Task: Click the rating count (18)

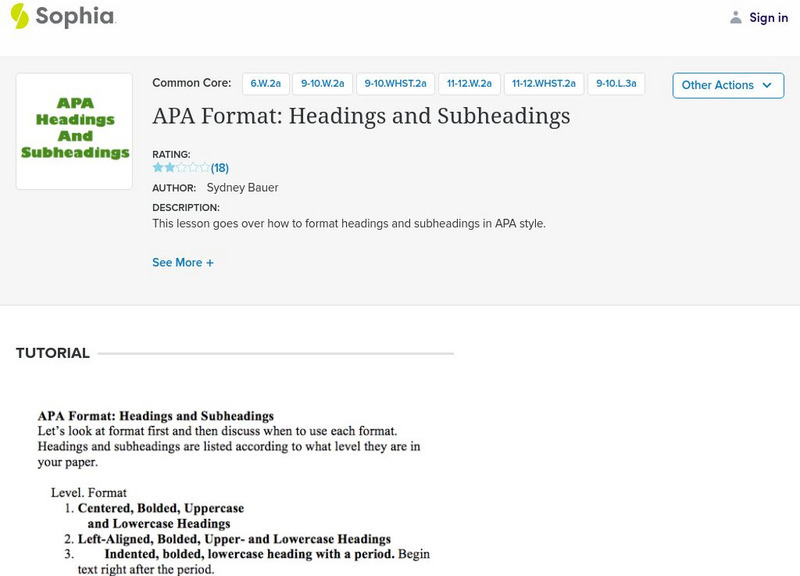Action: [220, 168]
